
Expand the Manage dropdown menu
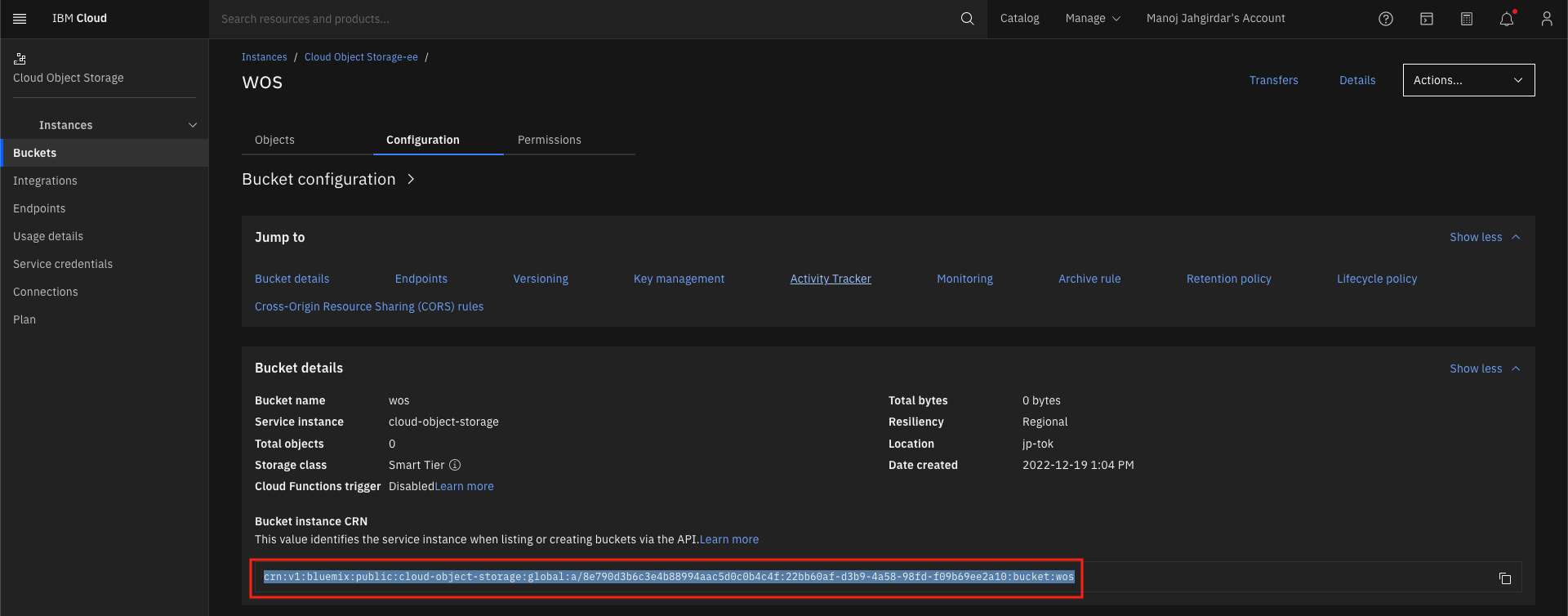[x=1093, y=19]
